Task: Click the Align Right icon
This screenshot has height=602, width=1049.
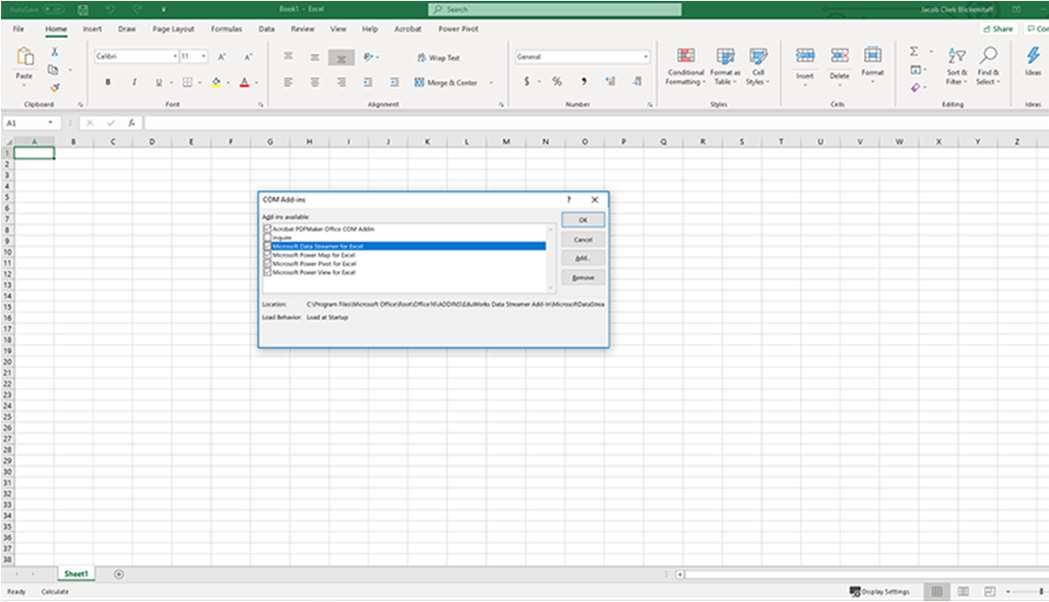Action: pos(341,82)
